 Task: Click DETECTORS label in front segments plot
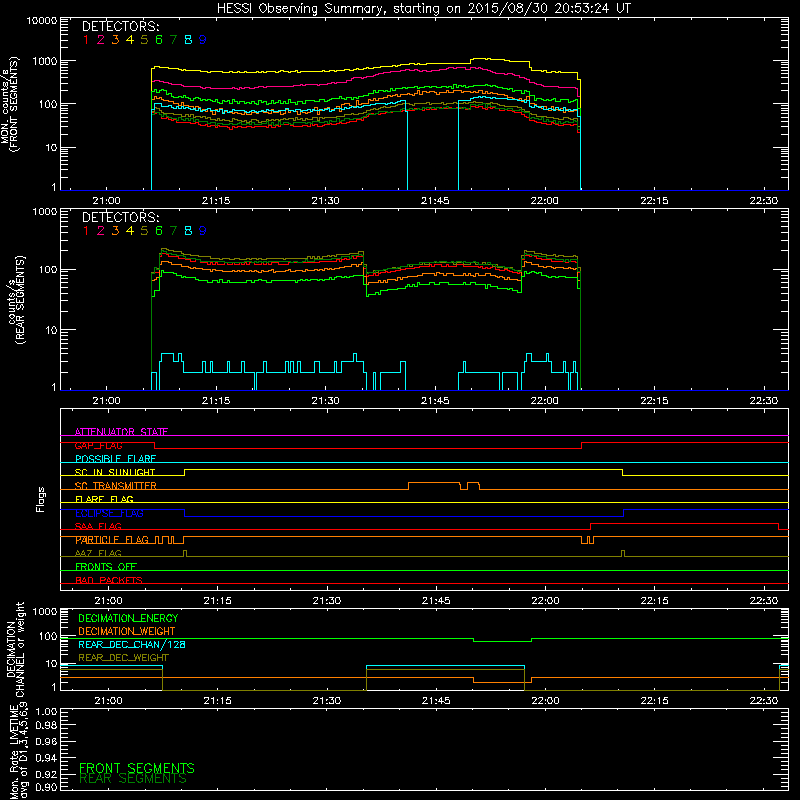pos(121,26)
